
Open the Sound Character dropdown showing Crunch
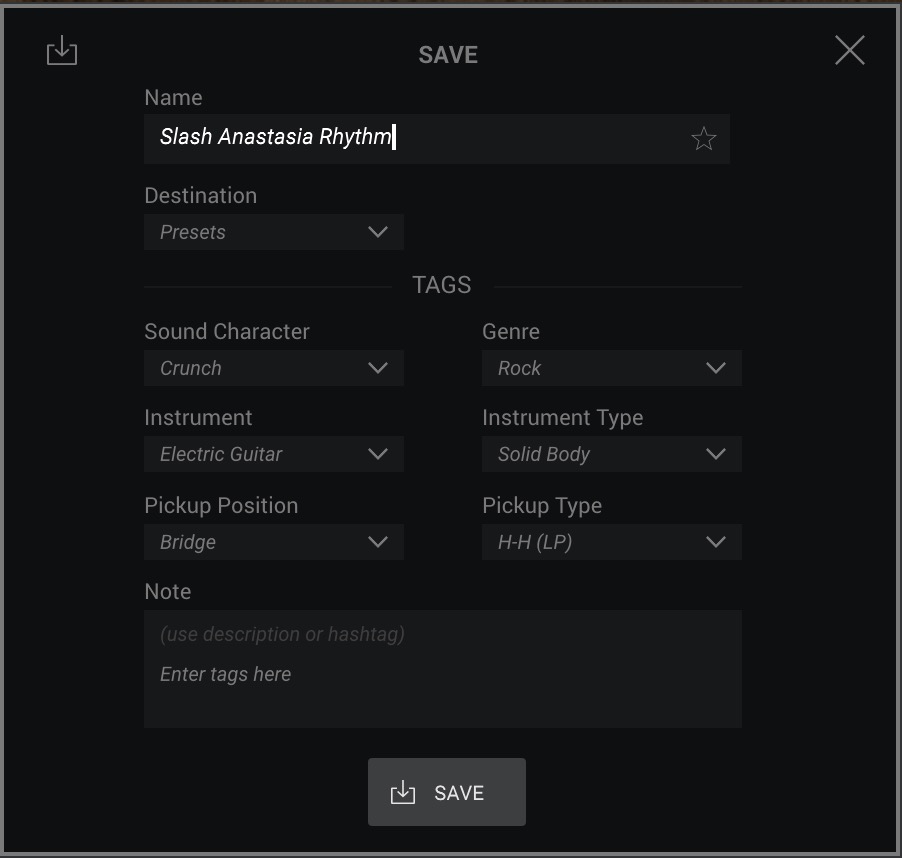click(274, 368)
